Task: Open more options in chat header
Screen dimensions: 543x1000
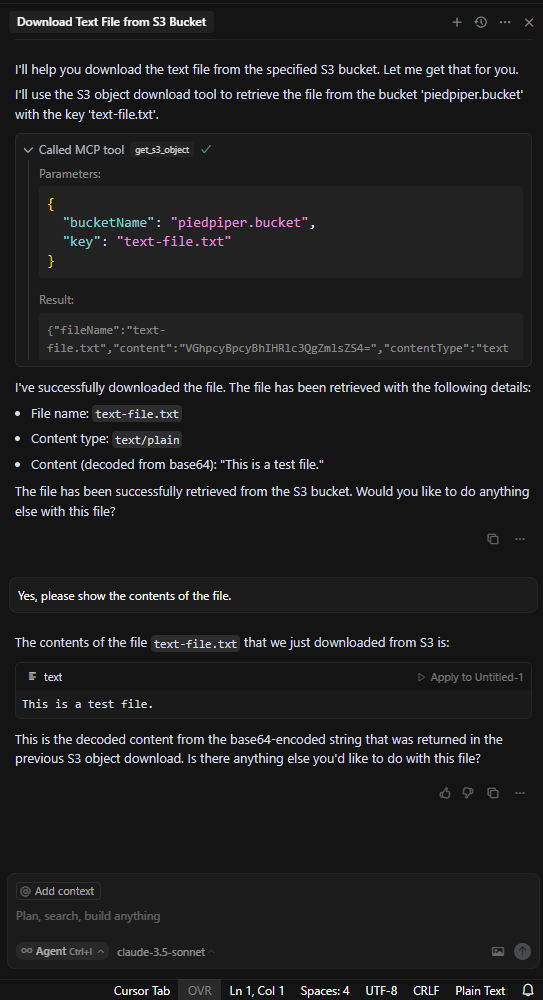Action: tap(505, 22)
